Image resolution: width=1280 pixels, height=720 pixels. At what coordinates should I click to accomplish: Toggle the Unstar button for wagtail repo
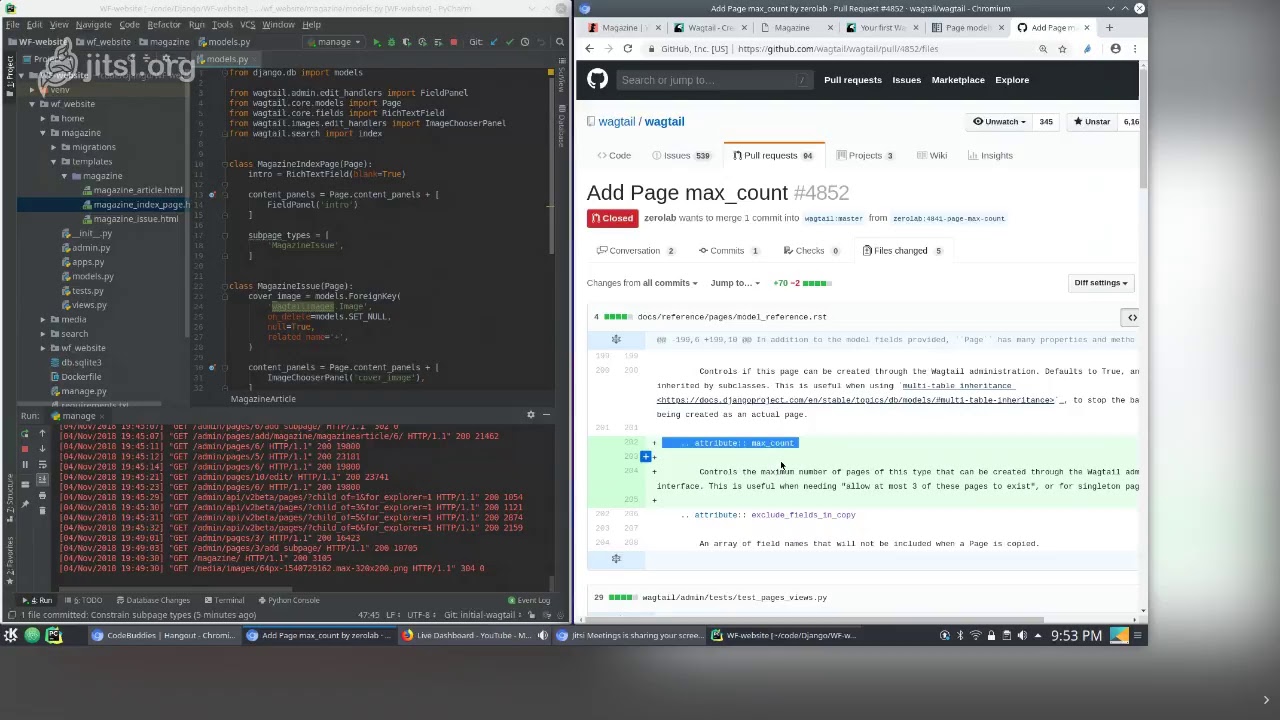[x=1091, y=122]
